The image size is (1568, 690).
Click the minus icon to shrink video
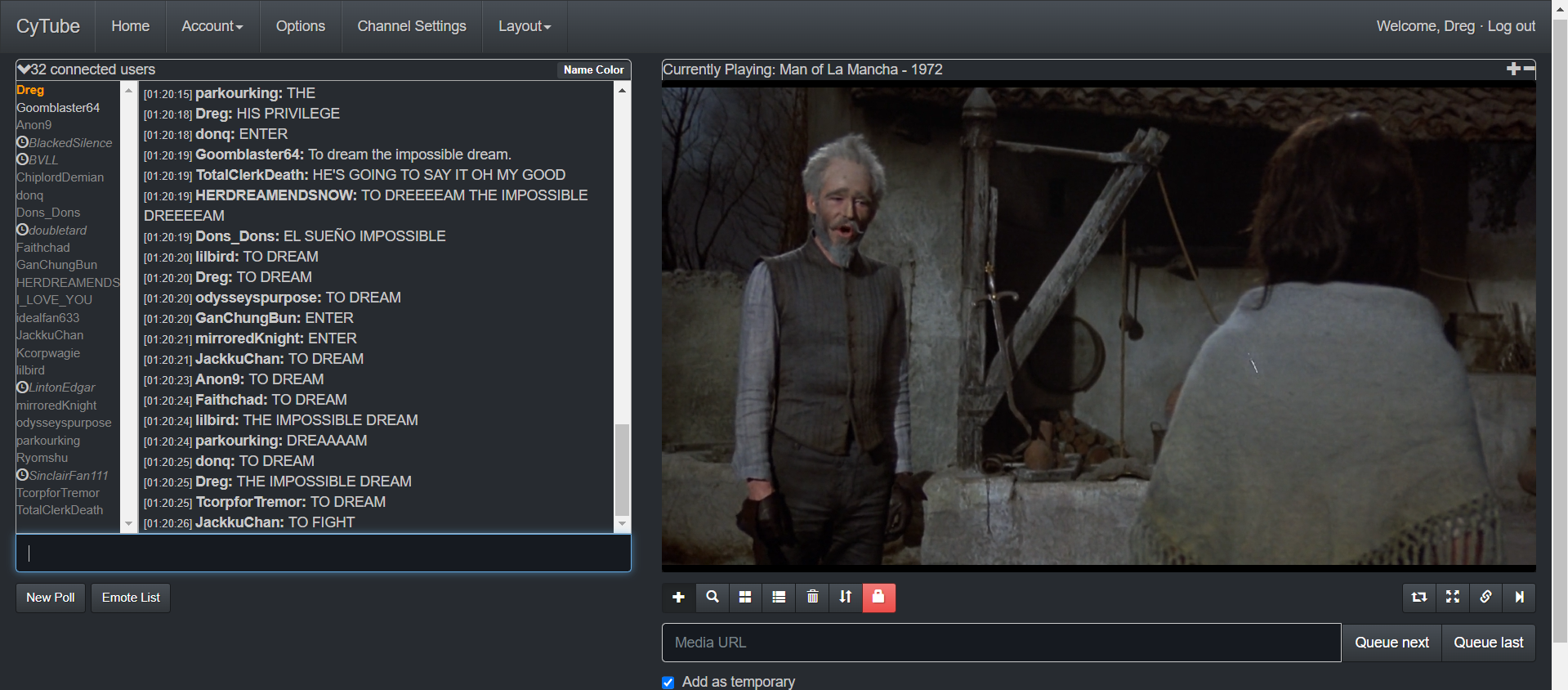point(1529,69)
